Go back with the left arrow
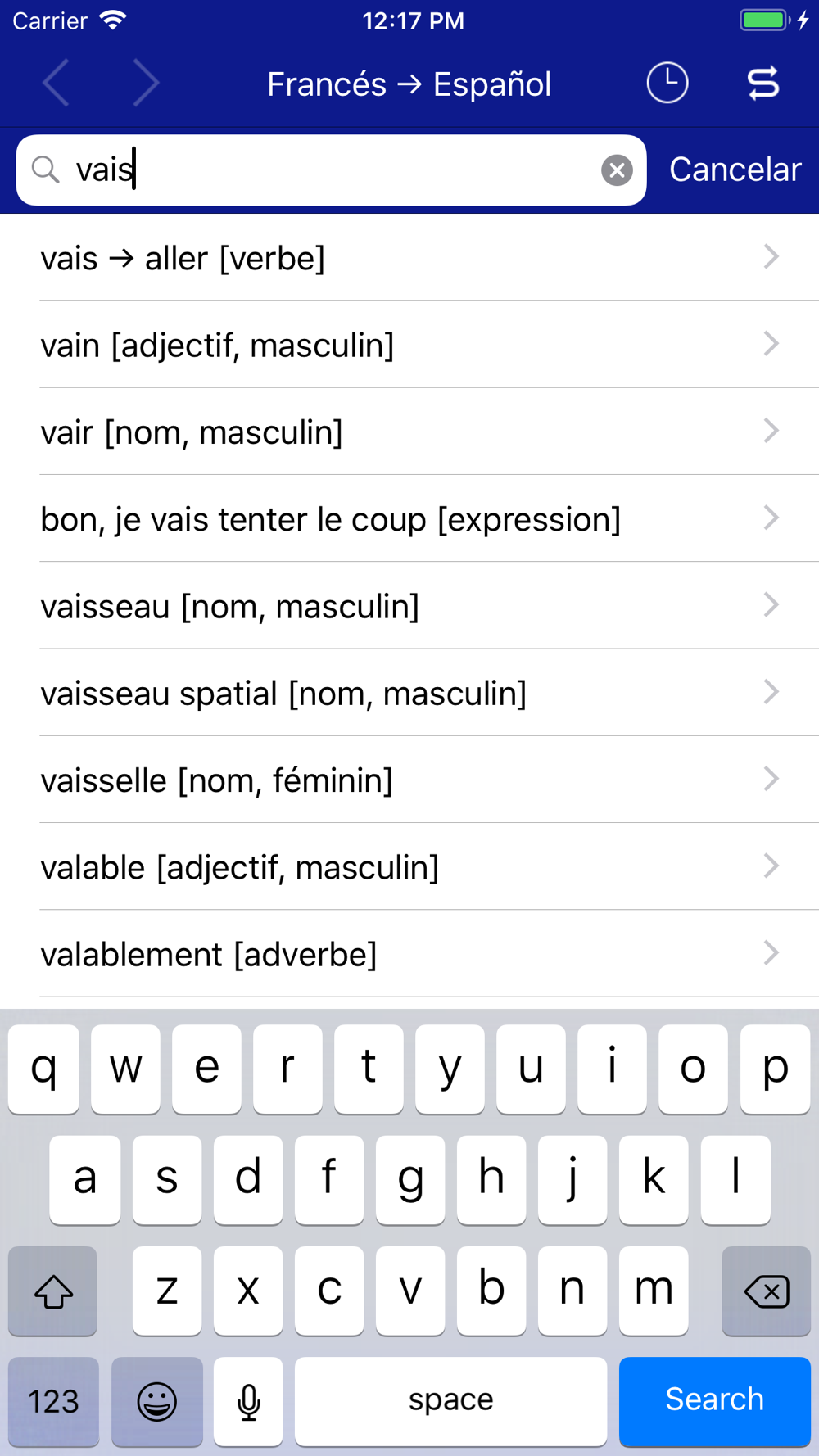 click(57, 84)
